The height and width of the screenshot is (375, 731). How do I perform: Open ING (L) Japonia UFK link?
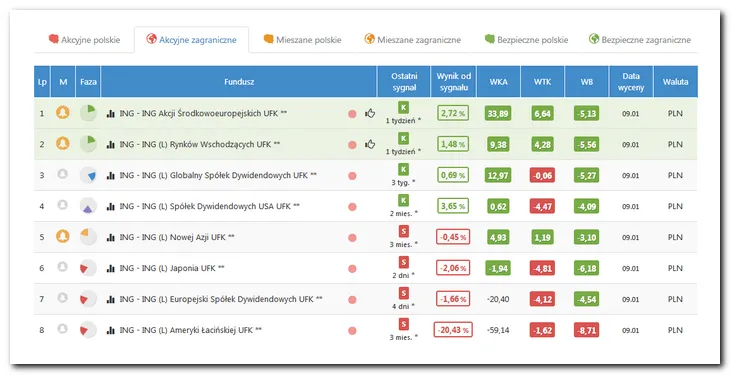[172, 268]
